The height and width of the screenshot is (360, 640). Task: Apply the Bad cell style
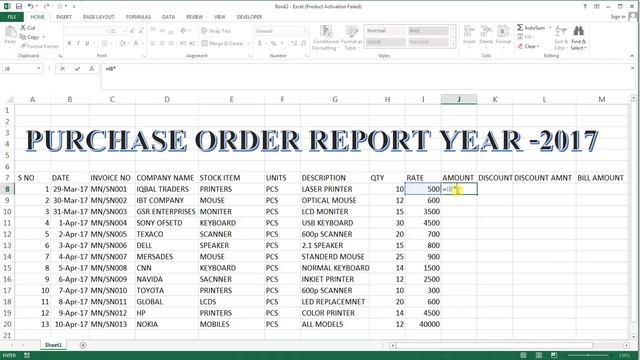point(428,31)
